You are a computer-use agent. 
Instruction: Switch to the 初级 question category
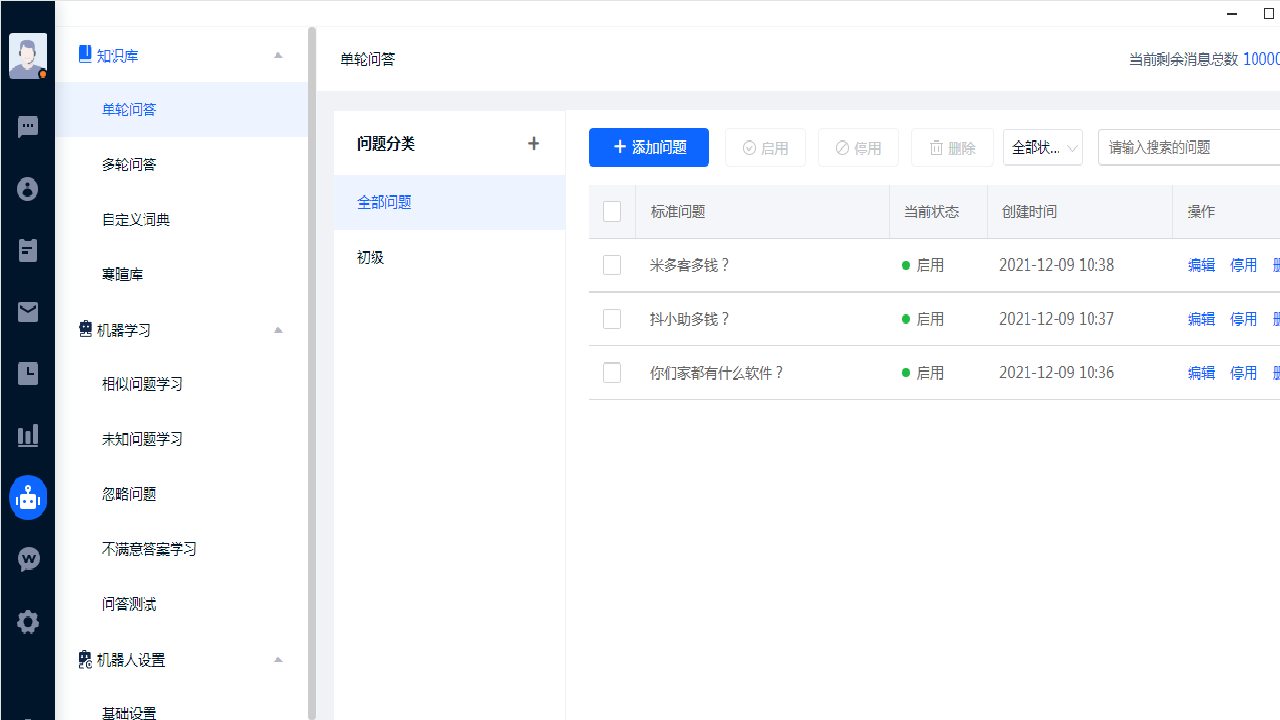click(x=369, y=256)
